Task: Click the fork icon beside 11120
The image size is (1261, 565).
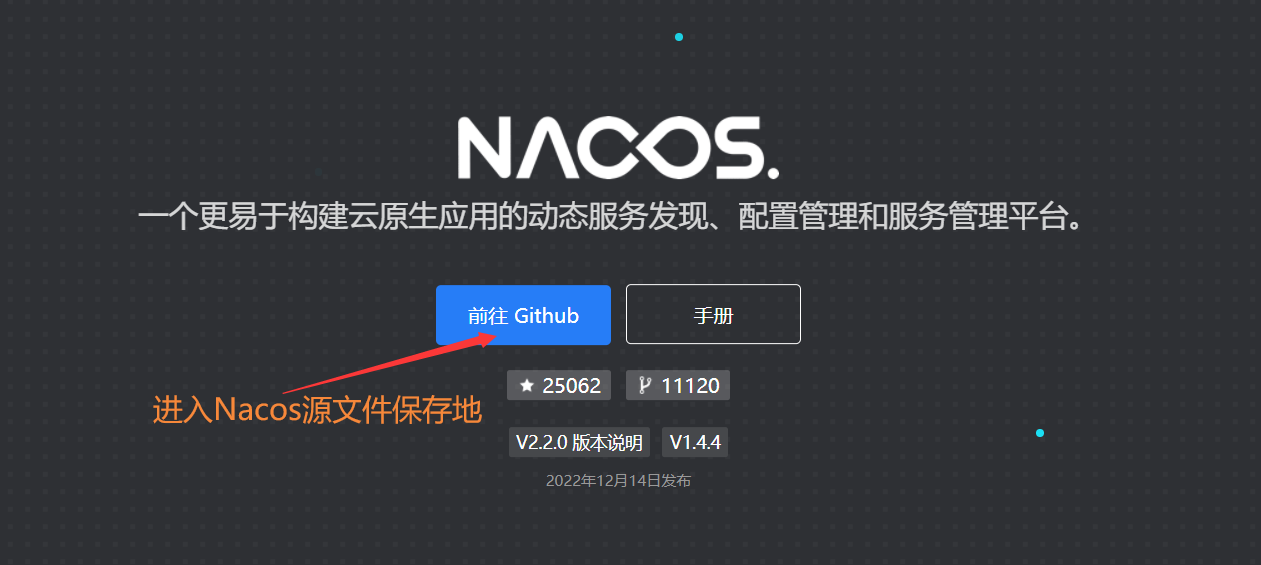Action: tap(645, 385)
